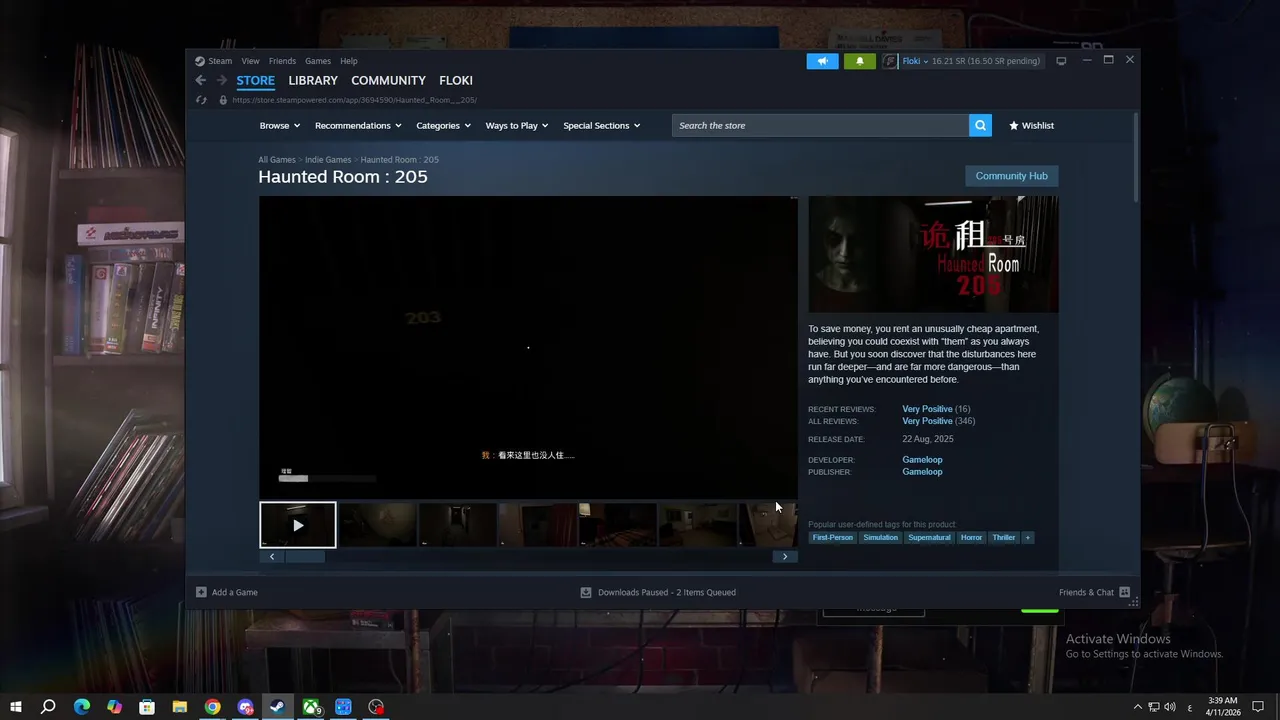This screenshot has height=720, width=1280.
Task: Reload the store page
Action: click(201, 100)
